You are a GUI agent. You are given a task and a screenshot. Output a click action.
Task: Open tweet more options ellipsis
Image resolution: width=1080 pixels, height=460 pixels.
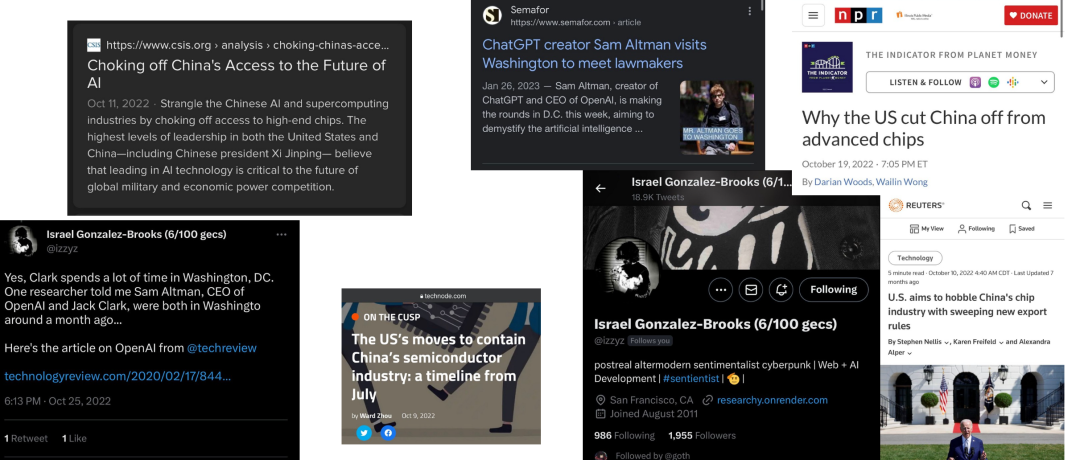coord(281,235)
